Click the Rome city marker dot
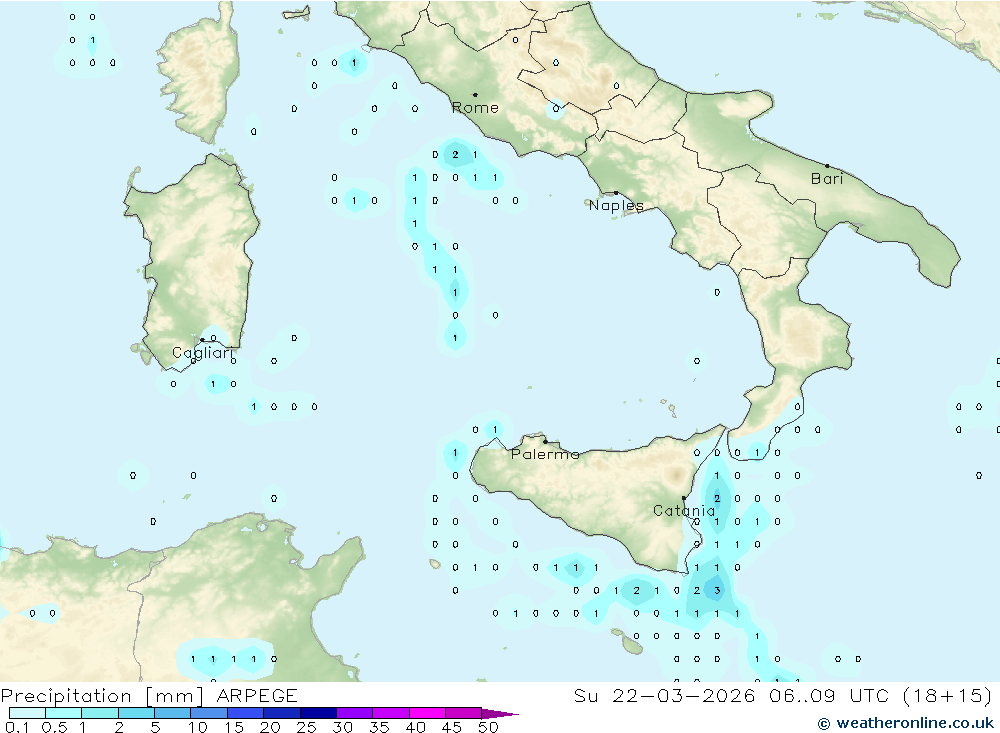 pos(475,94)
